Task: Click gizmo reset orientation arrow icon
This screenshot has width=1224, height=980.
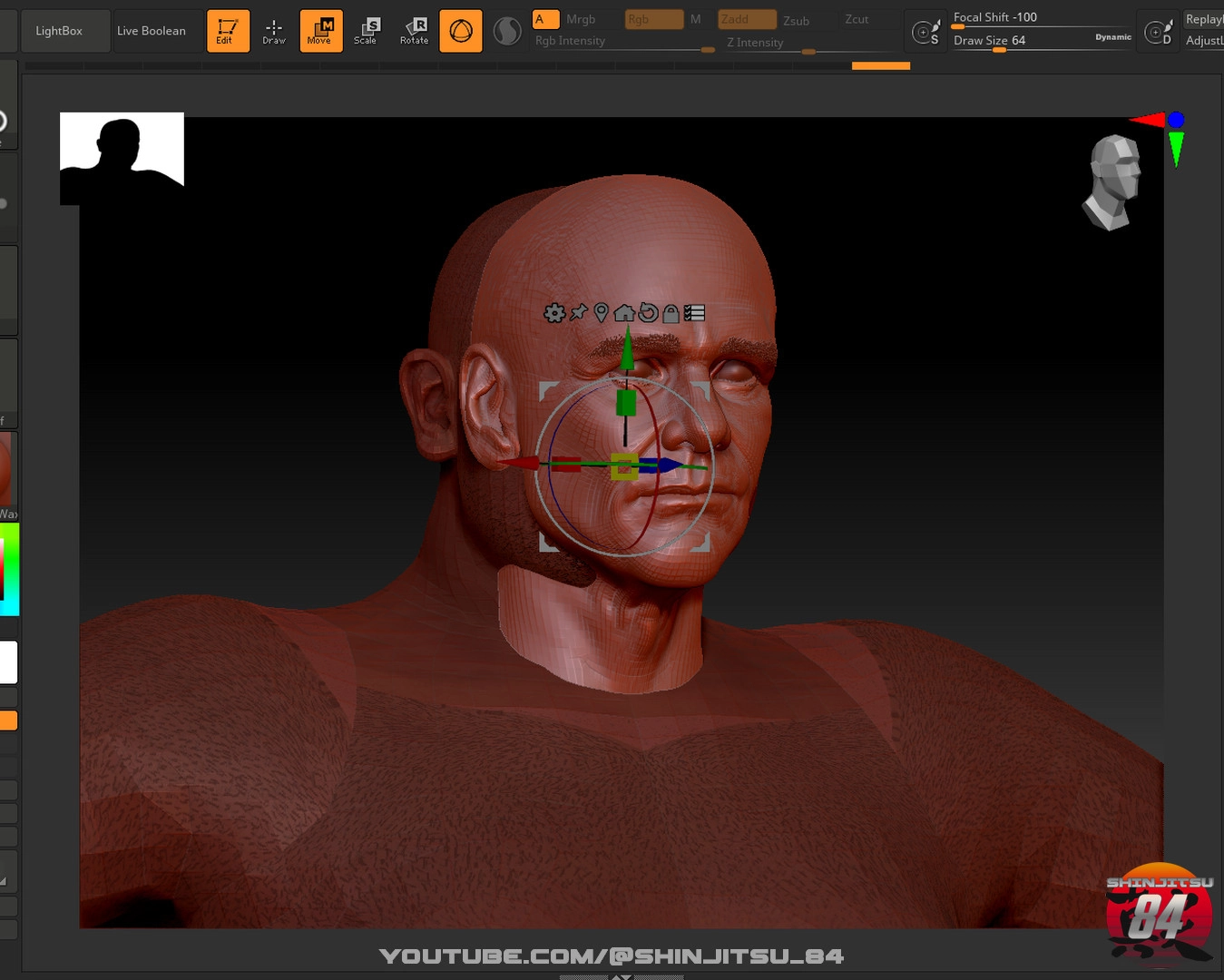Action: click(x=647, y=313)
